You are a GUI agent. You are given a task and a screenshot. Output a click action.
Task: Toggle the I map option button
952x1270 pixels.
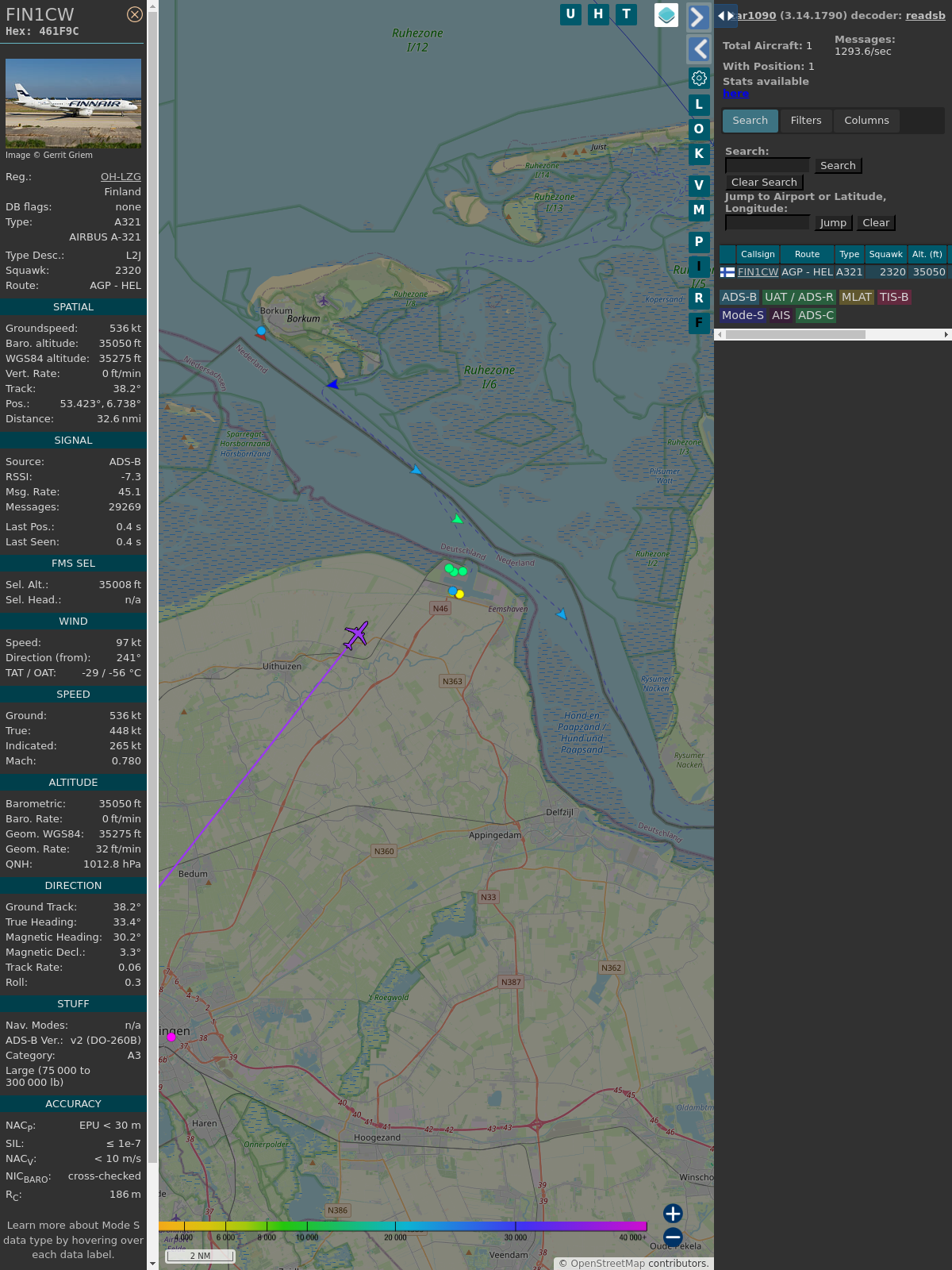point(699,267)
